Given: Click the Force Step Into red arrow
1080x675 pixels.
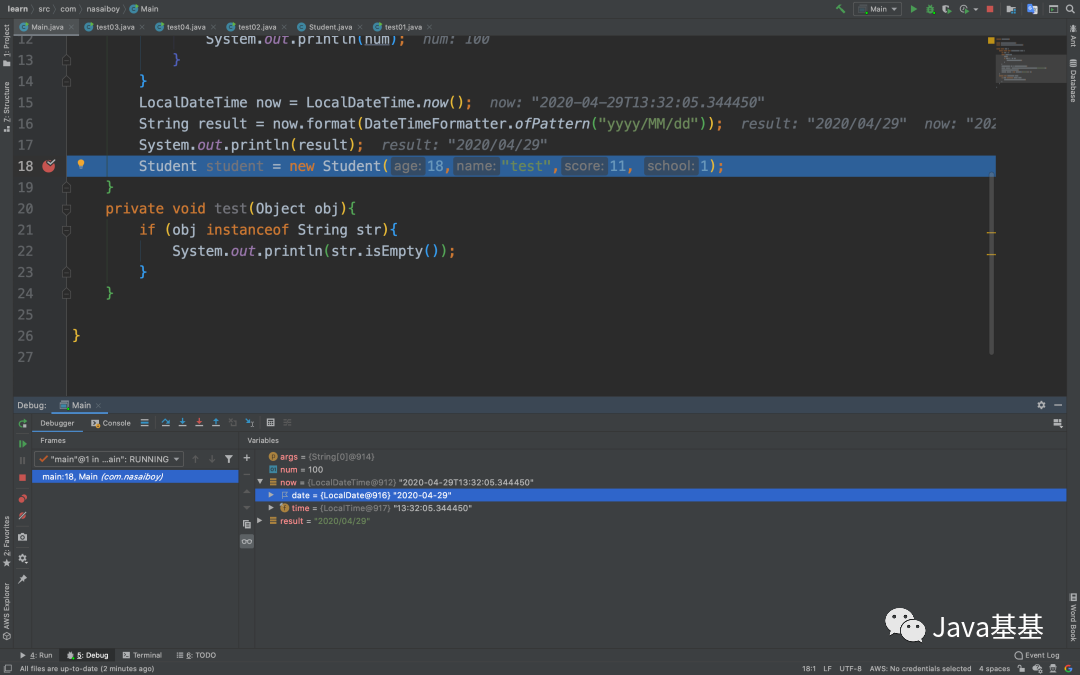Looking at the screenshot, I should click(x=199, y=423).
